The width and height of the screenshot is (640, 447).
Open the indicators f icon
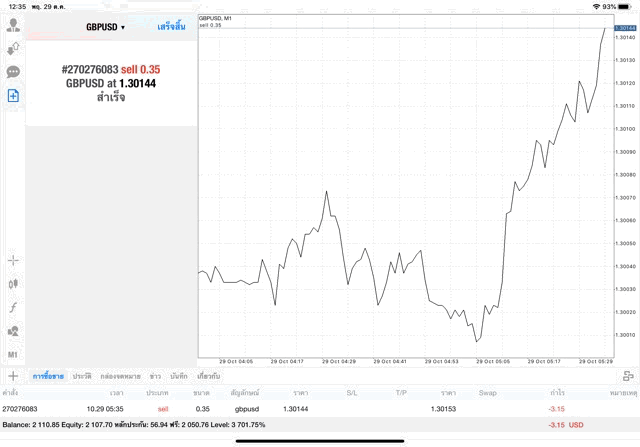(13, 307)
